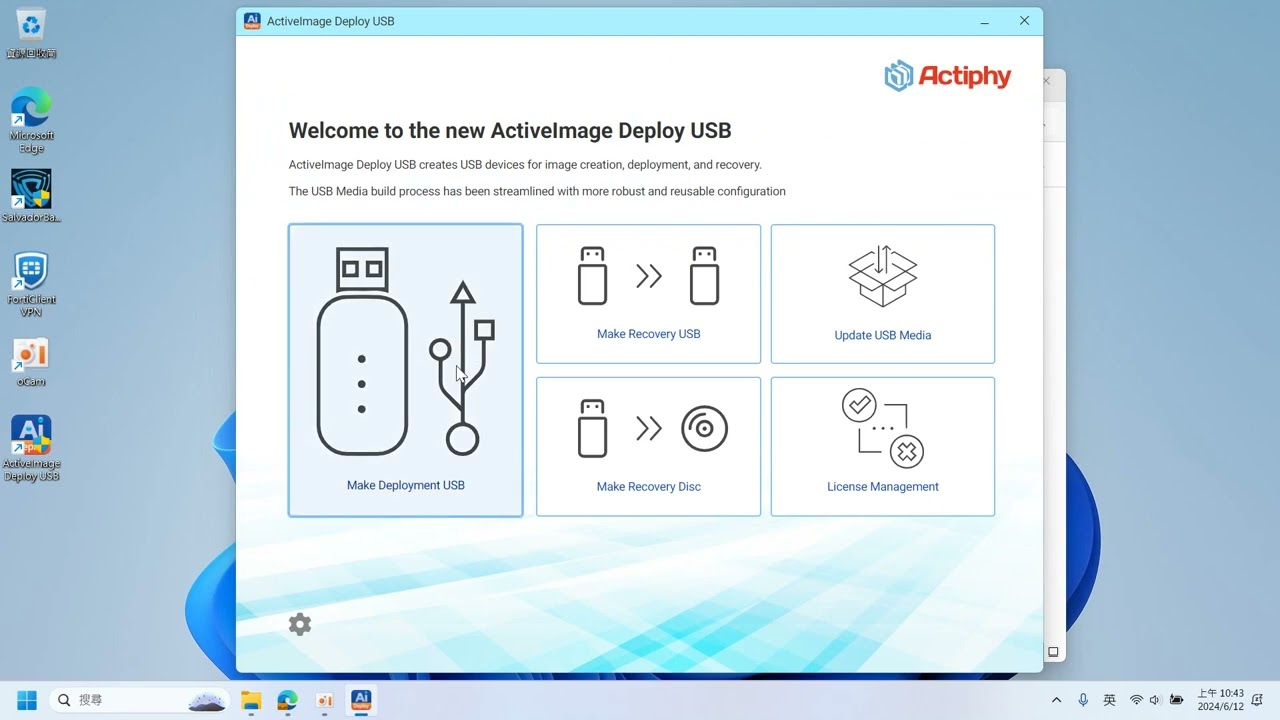Open the volume tray icon
The height and width of the screenshot is (720, 1280).
1155,700
